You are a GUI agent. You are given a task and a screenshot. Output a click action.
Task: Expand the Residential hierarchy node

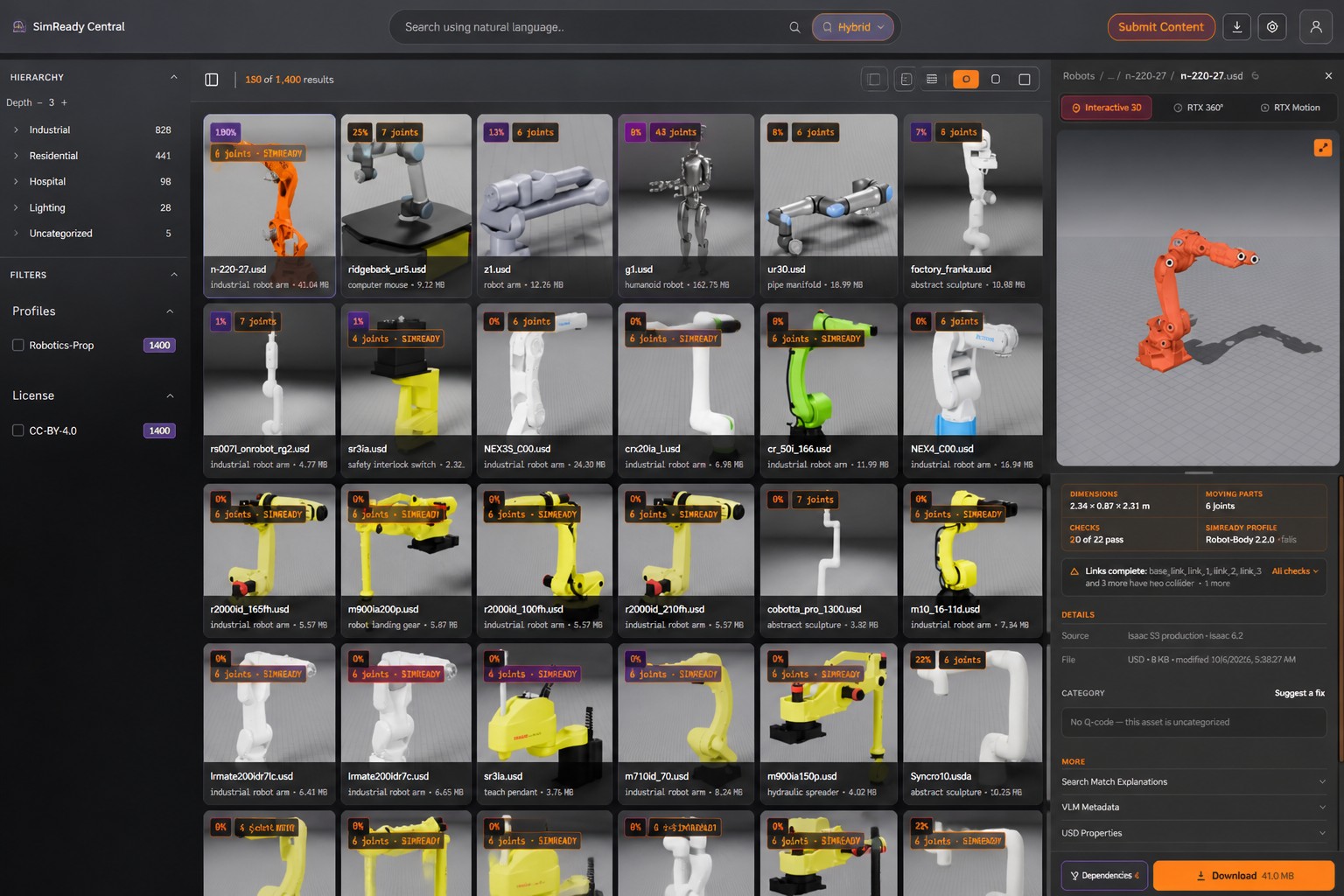16,156
